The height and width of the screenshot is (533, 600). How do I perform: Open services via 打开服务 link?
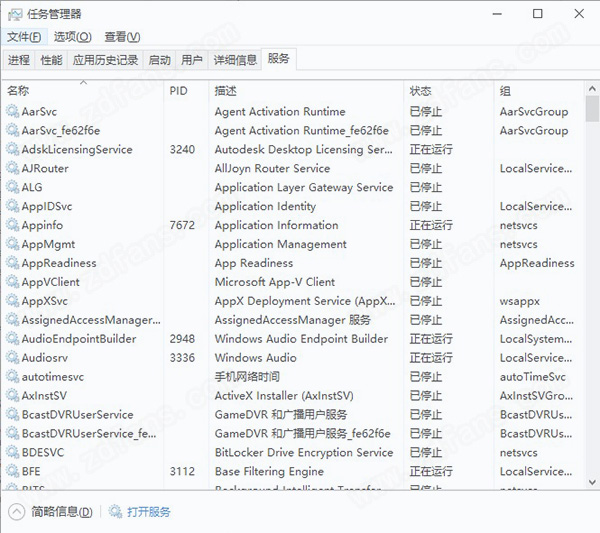(x=148, y=512)
